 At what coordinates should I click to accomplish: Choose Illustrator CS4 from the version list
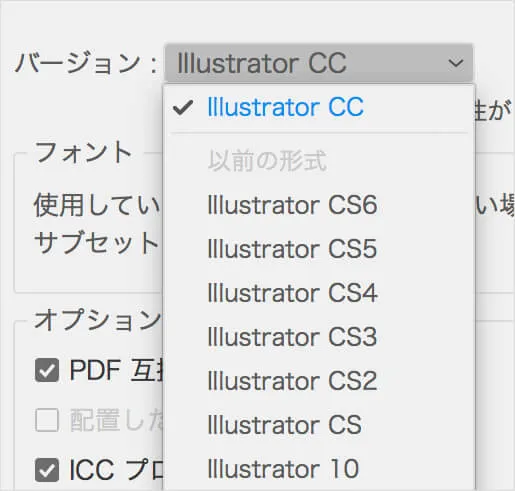[x=319, y=293]
